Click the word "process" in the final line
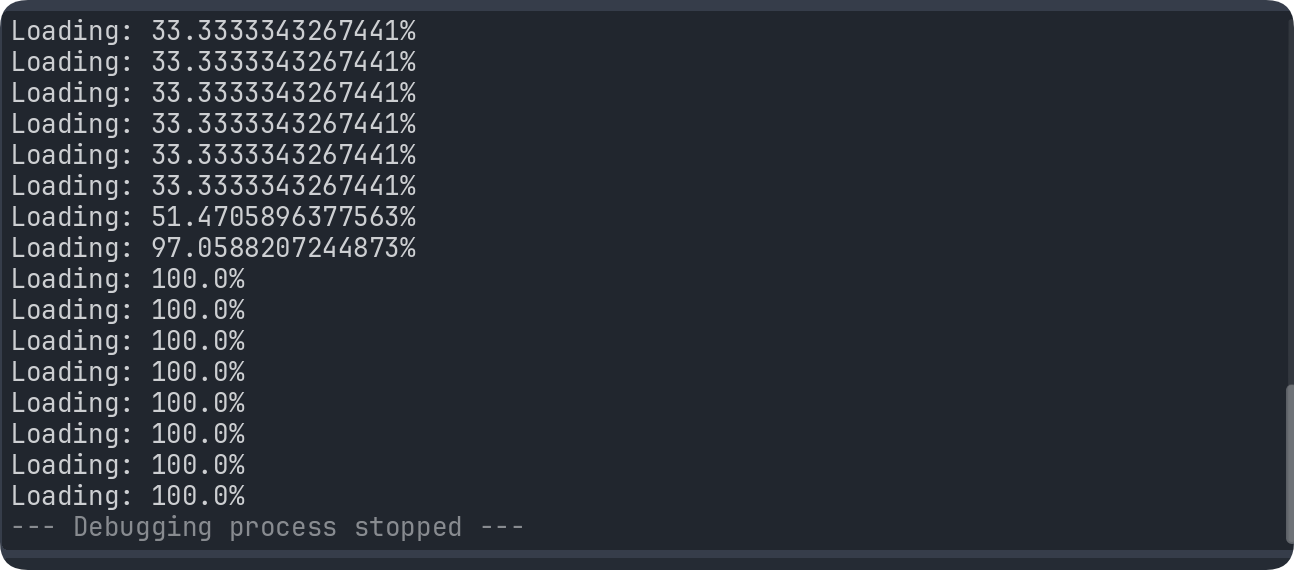 pos(283,527)
